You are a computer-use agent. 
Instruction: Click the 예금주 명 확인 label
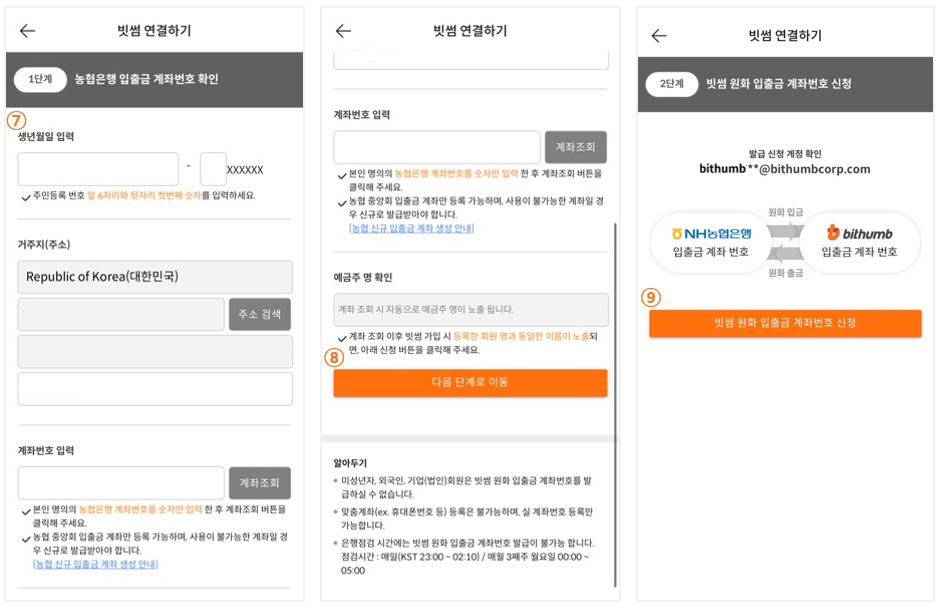coord(363,277)
